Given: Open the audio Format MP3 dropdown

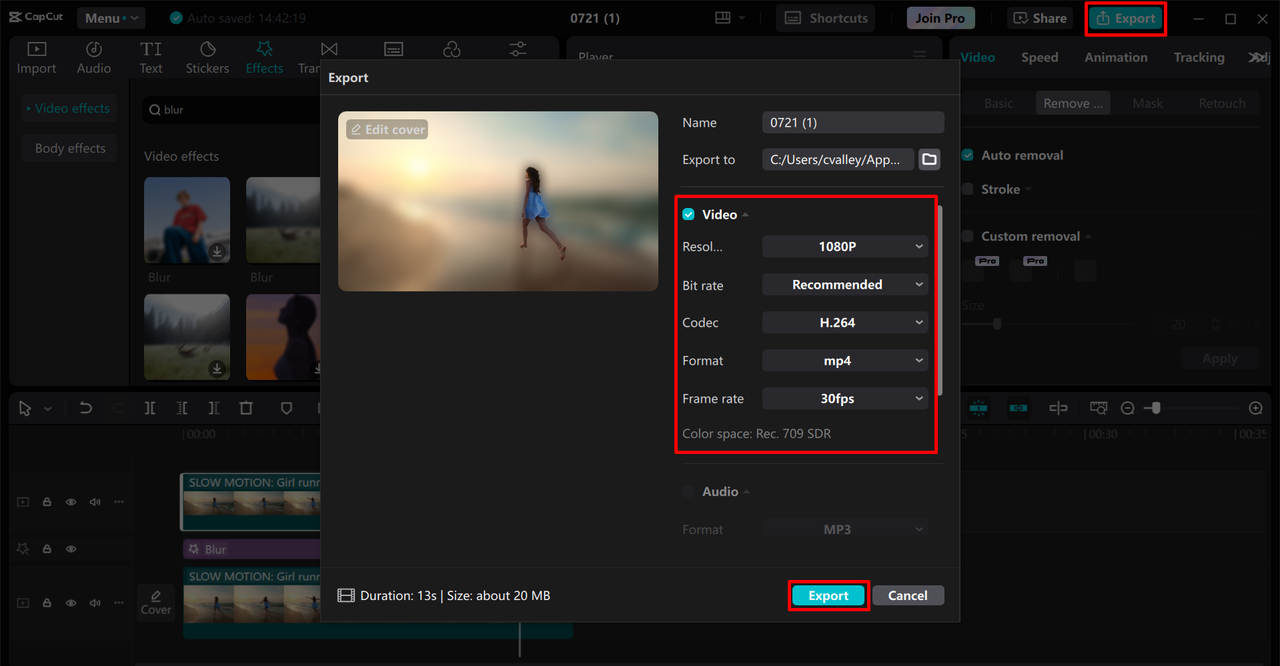Looking at the screenshot, I should coord(846,529).
